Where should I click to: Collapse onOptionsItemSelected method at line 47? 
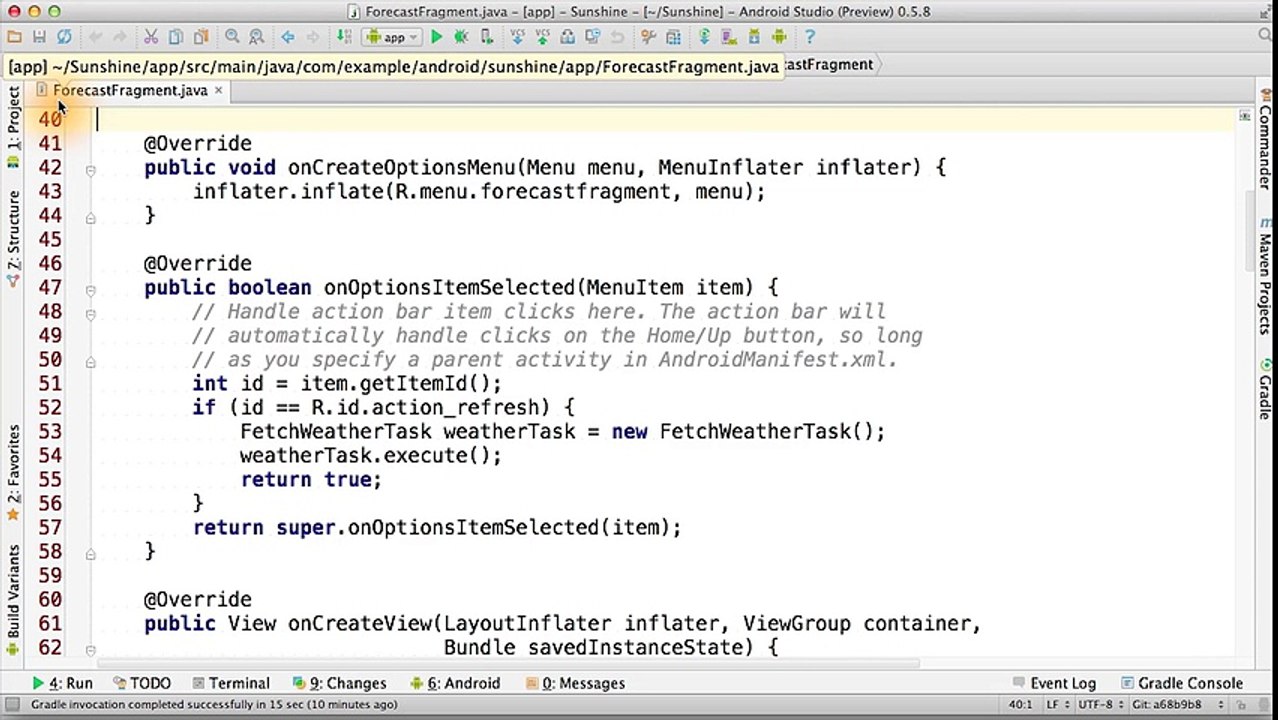point(90,290)
